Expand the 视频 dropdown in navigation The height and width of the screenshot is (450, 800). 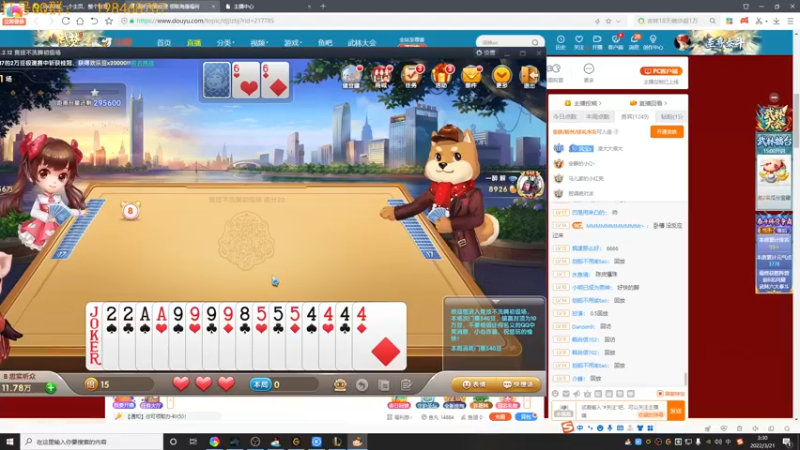point(259,43)
